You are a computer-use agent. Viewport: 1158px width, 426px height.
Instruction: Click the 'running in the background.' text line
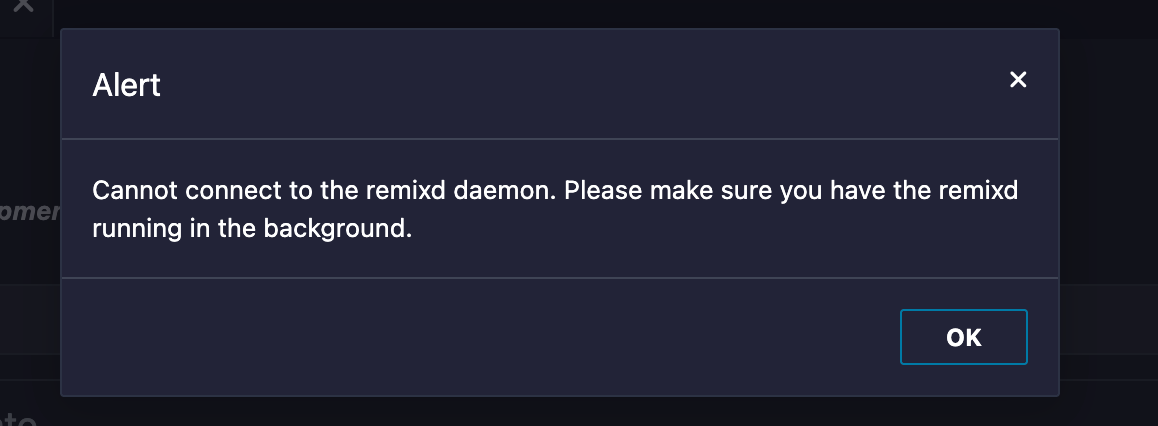point(252,229)
